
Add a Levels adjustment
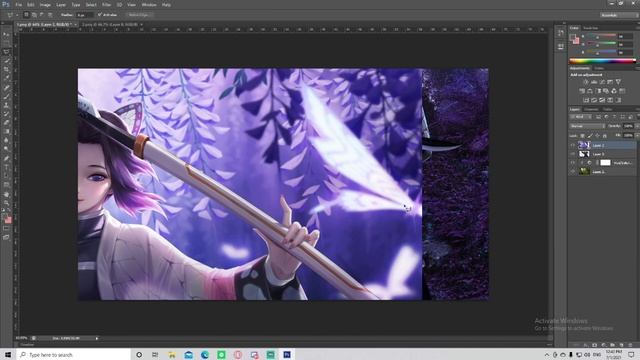point(594,82)
